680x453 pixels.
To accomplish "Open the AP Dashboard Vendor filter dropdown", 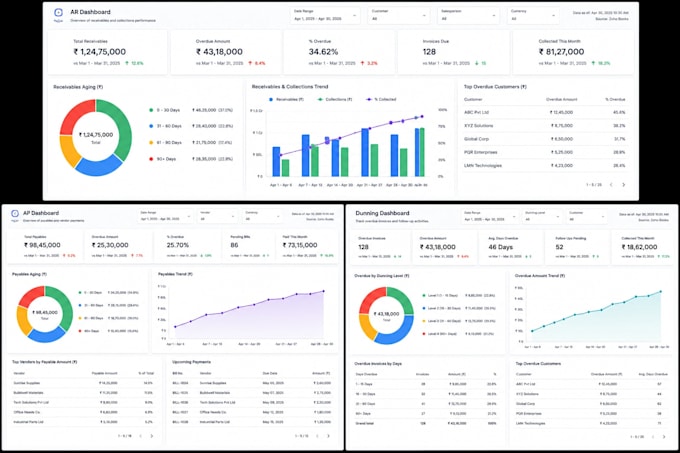I will click(217, 215).
